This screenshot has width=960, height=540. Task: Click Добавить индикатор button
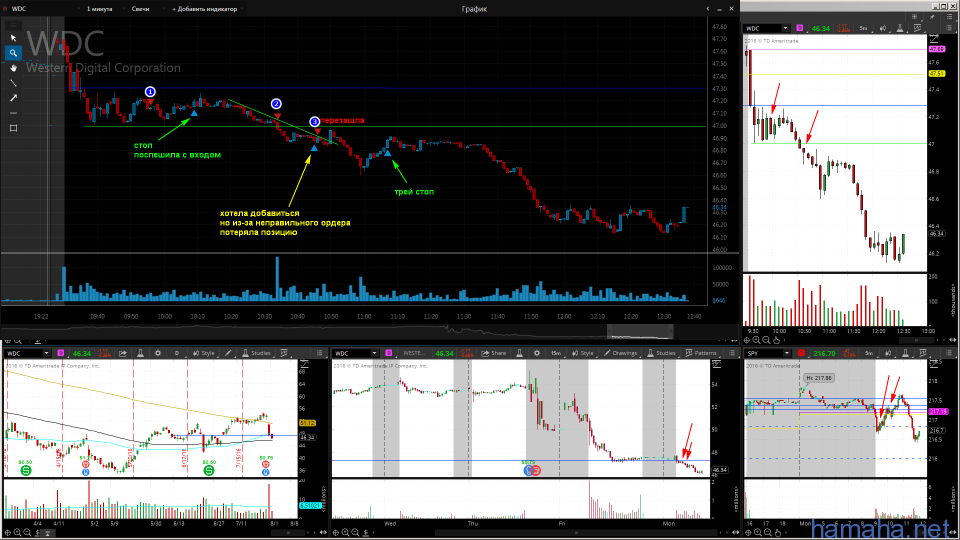coord(206,8)
